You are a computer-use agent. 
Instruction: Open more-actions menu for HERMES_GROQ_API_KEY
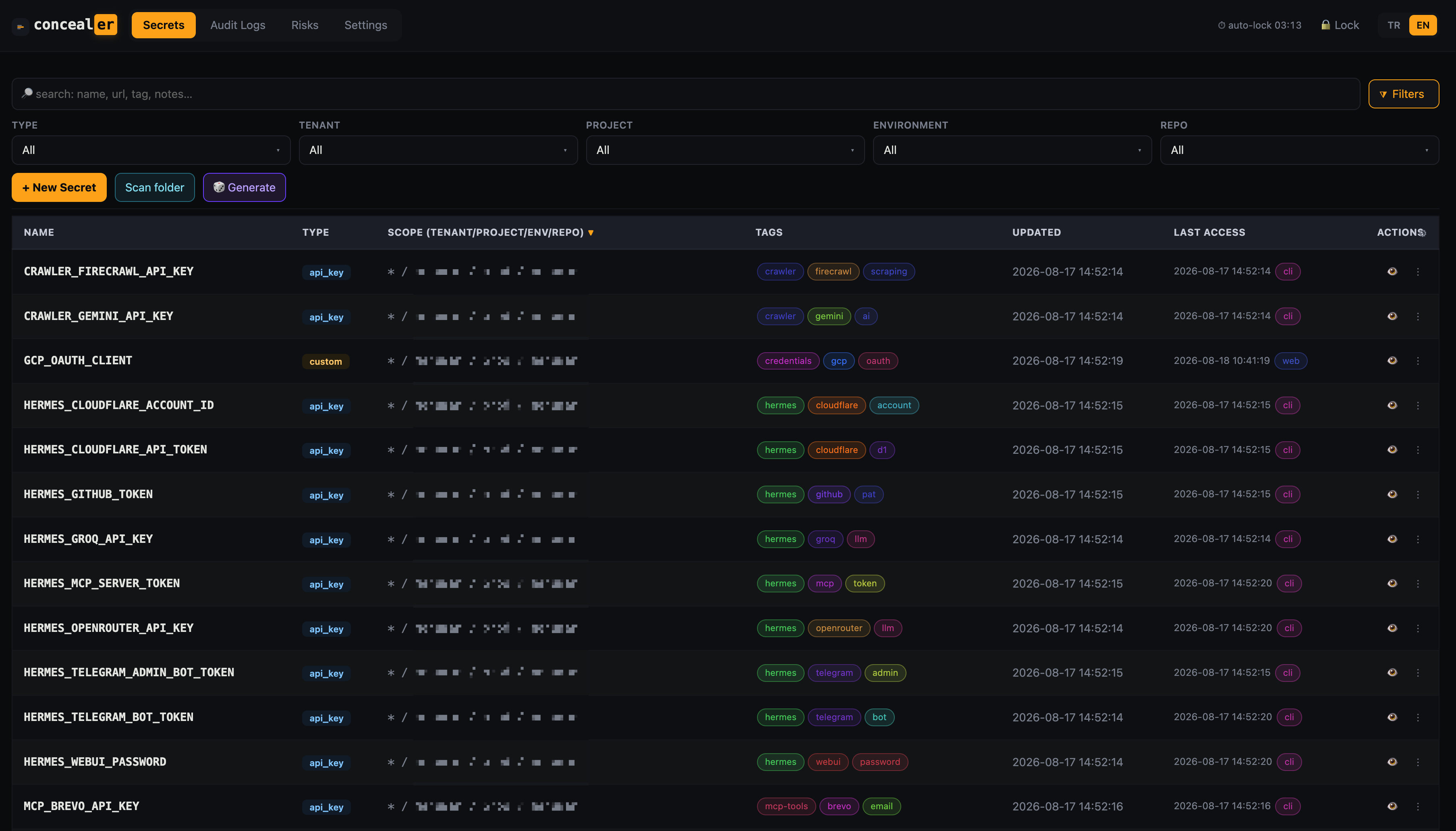(1418, 539)
